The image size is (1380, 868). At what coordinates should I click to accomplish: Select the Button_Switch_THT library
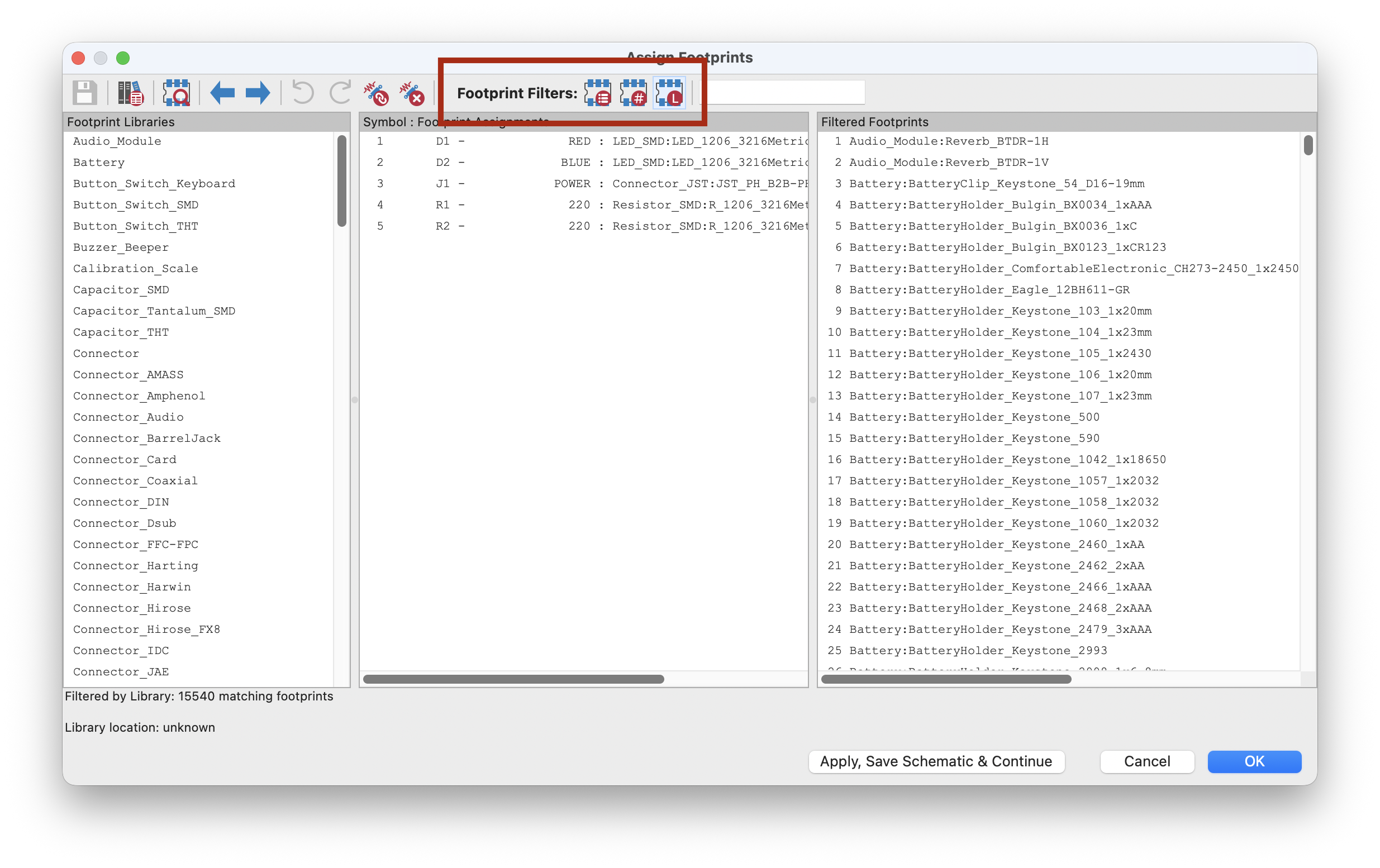tap(136, 226)
